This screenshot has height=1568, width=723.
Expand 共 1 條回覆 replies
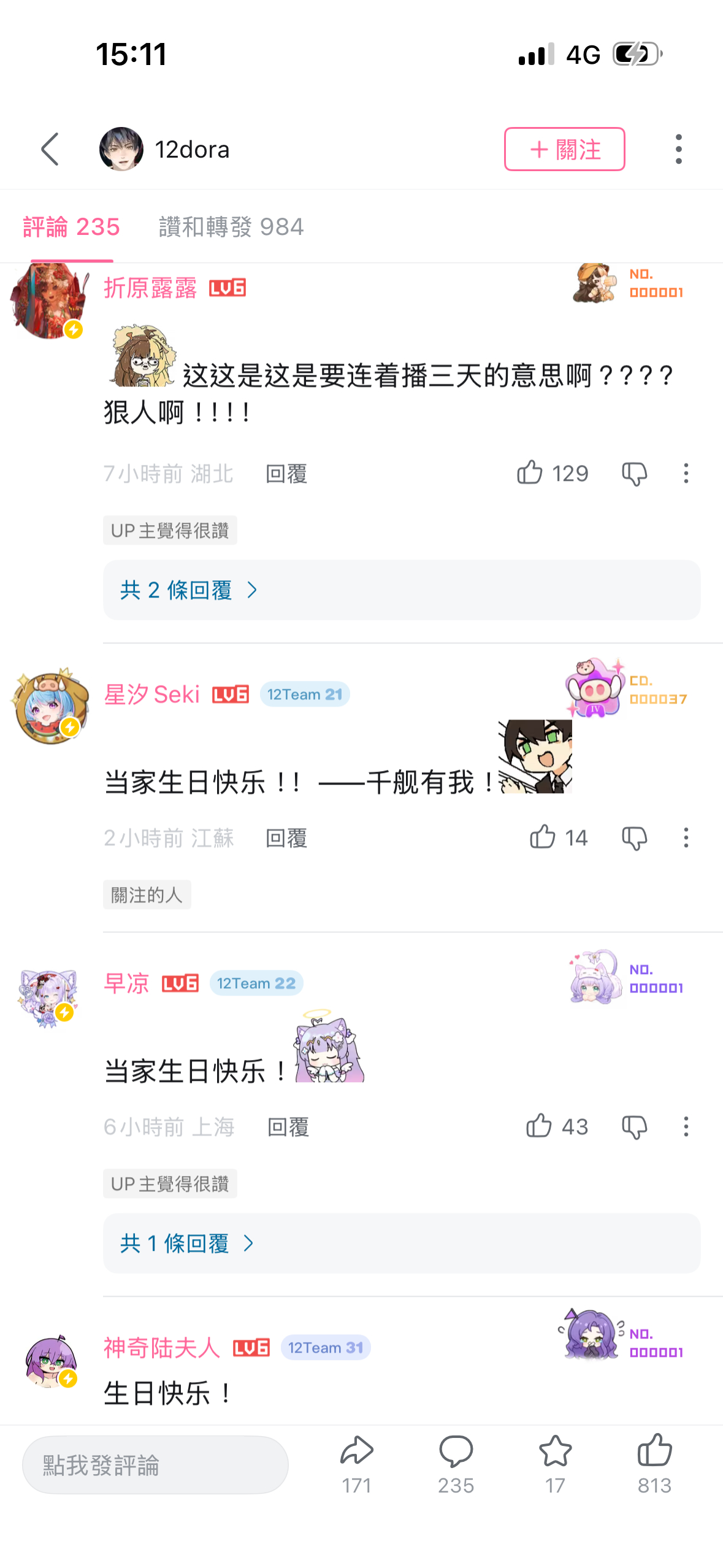pyautogui.click(x=402, y=1243)
